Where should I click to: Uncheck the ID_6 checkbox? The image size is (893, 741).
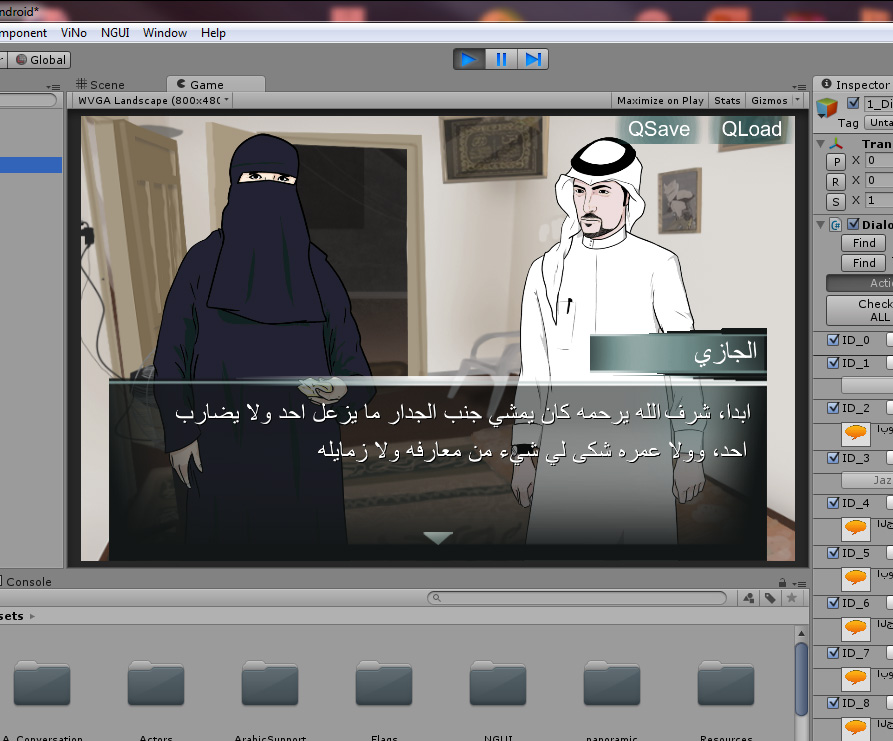coord(834,603)
